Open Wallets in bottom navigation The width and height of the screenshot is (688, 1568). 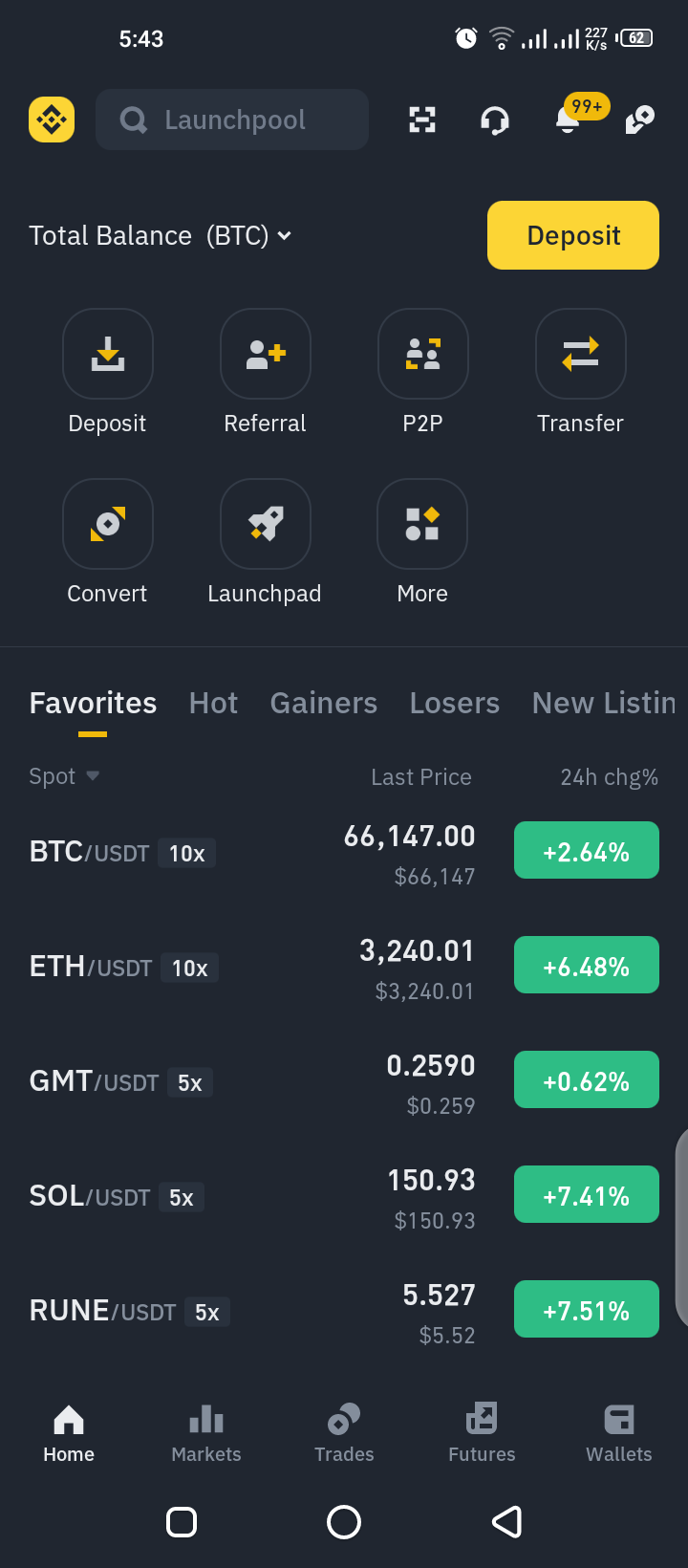point(619,1433)
